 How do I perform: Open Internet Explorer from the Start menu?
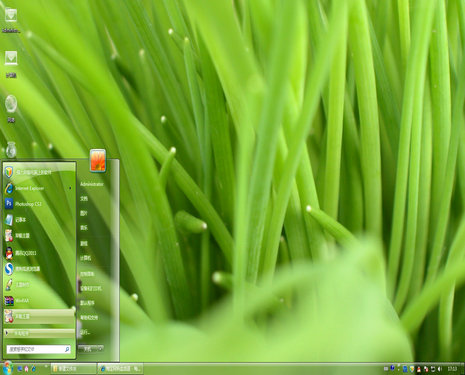coord(38,188)
